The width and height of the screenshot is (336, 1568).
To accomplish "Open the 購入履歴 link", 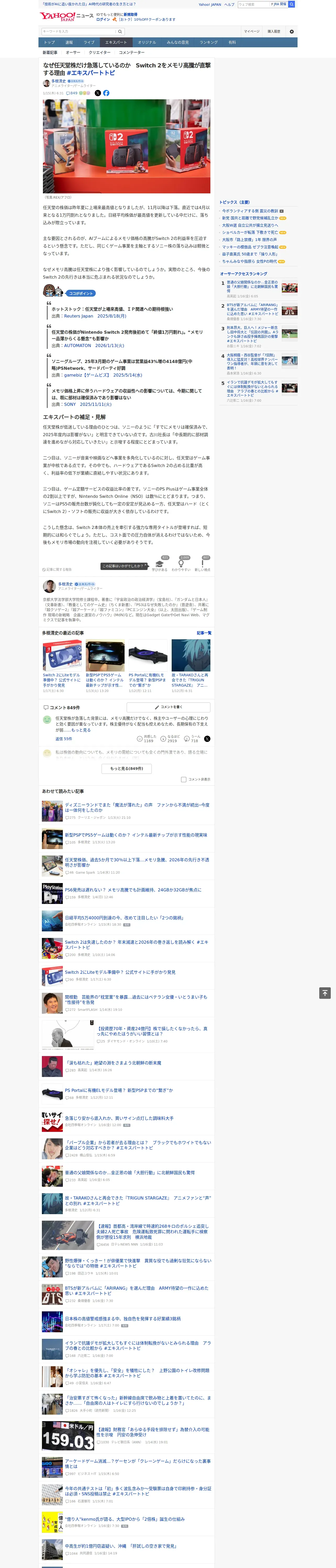I will (x=275, y=32).
